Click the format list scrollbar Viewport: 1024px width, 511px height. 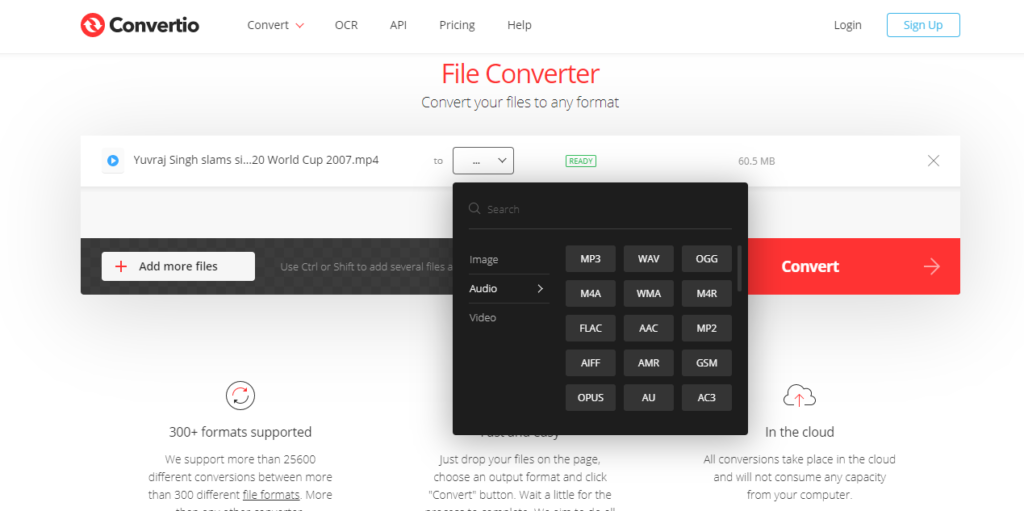[x=739, y=269]
